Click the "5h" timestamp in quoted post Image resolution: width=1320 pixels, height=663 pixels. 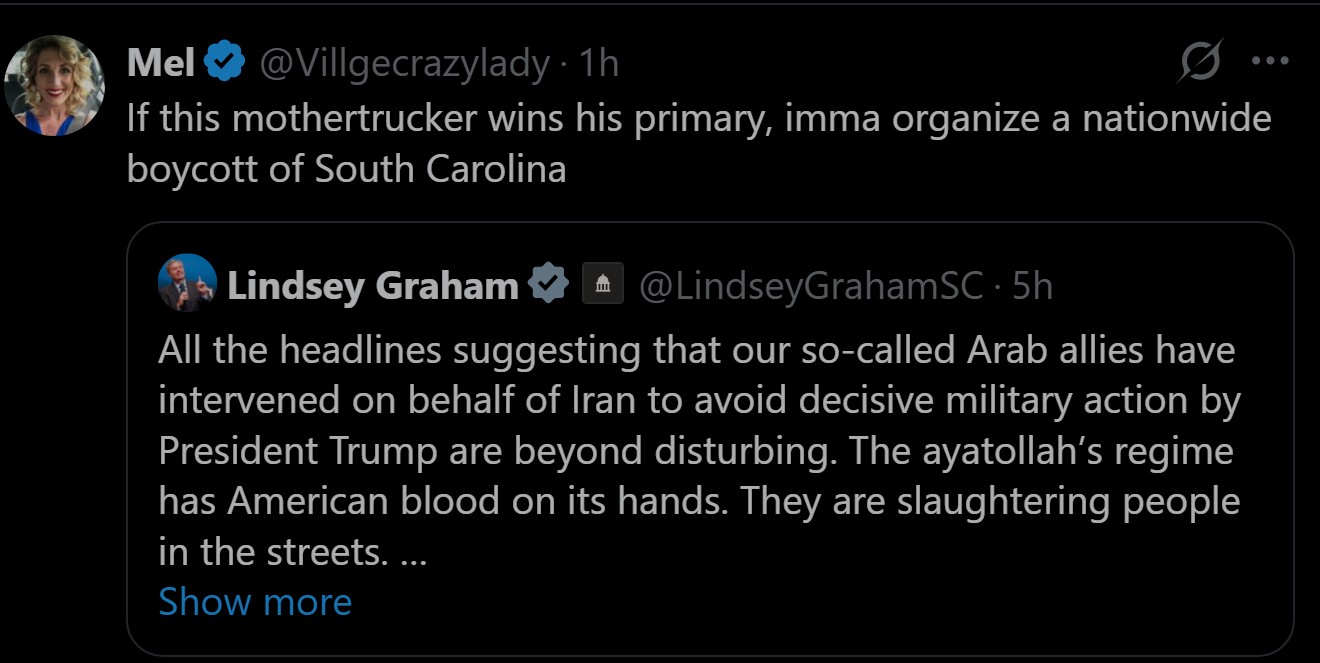(x=1032, y=286)
